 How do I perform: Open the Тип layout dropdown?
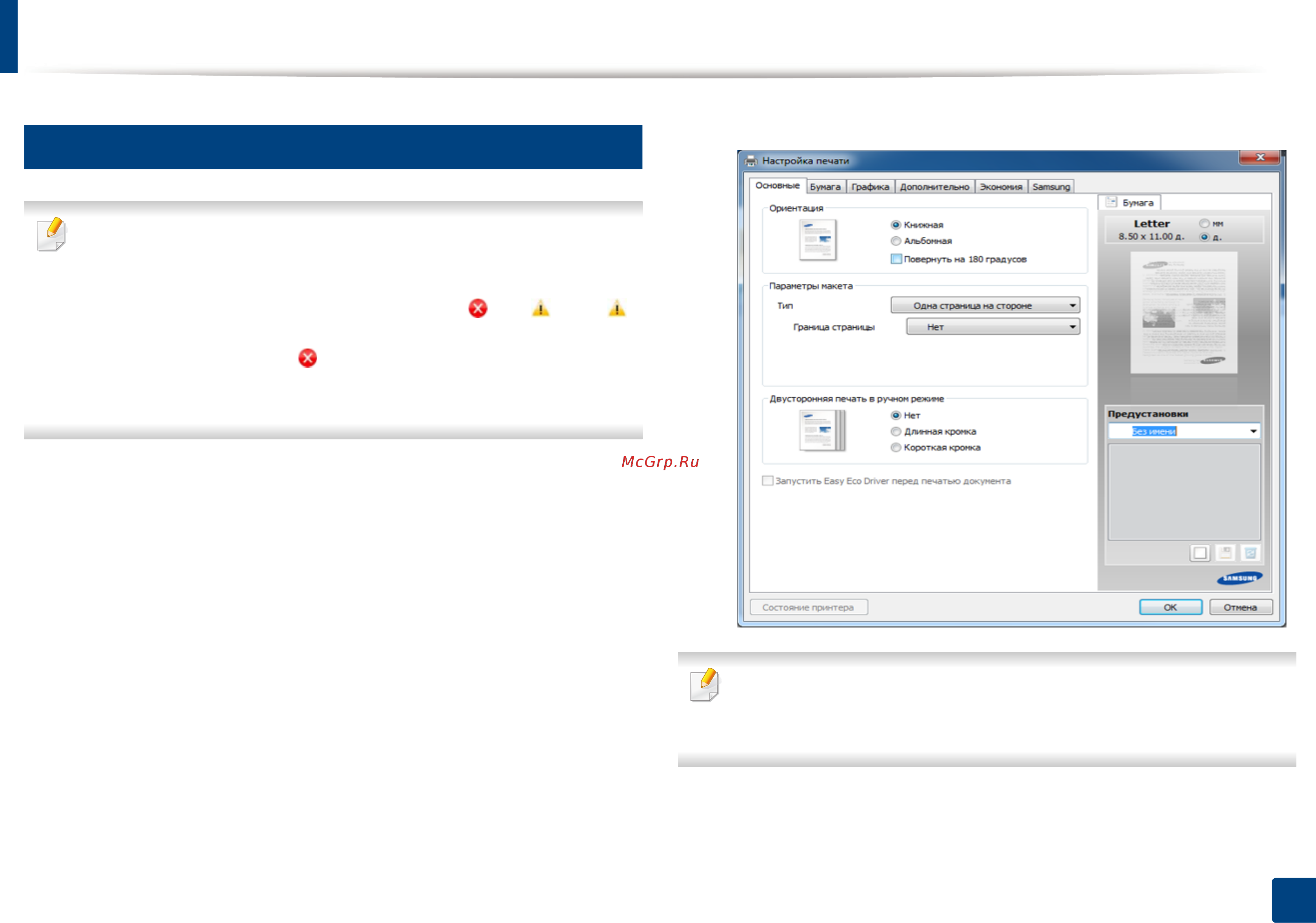[985, 305]
